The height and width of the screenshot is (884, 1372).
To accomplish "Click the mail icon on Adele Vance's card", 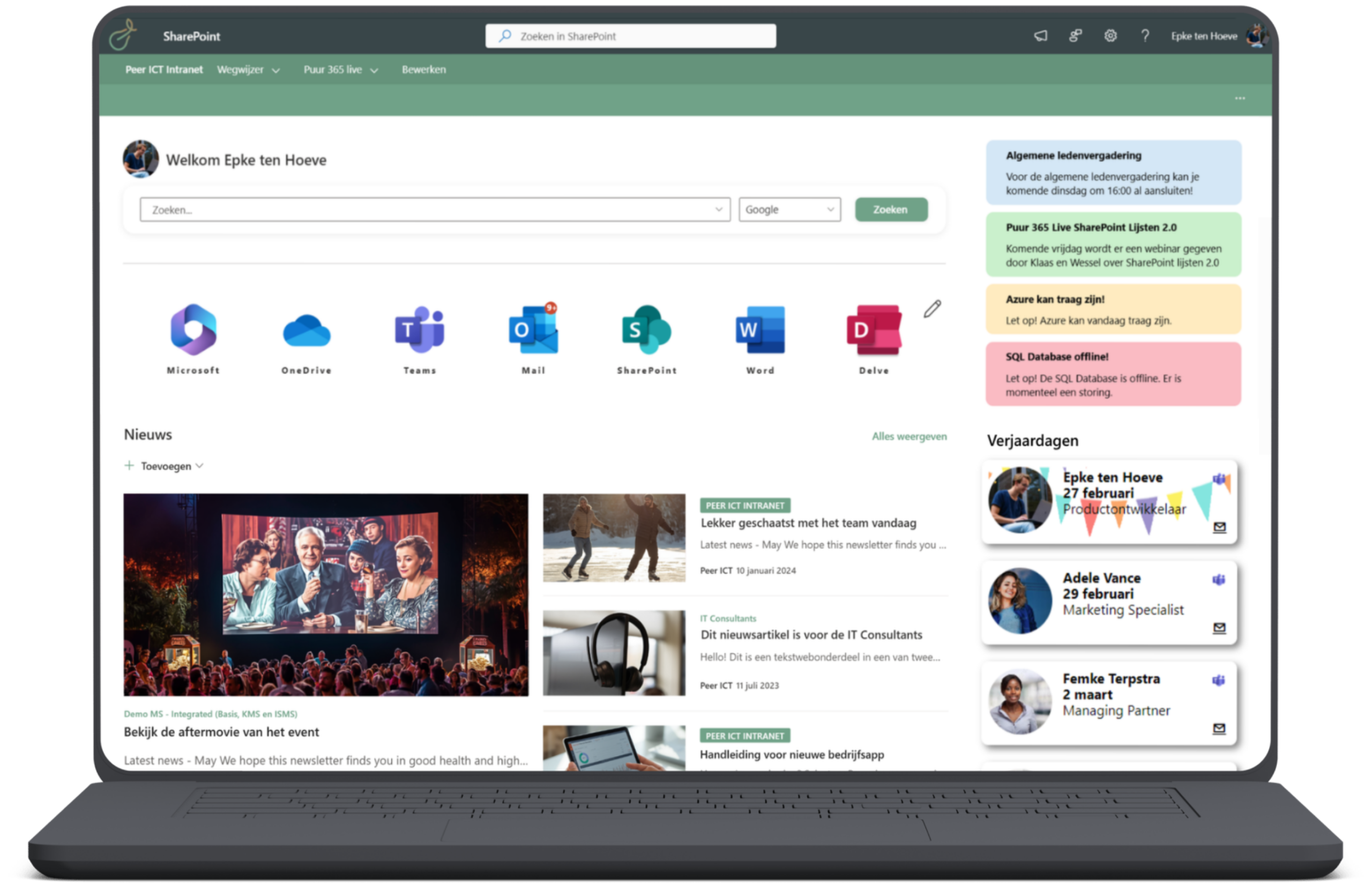I will [1220, 628].
